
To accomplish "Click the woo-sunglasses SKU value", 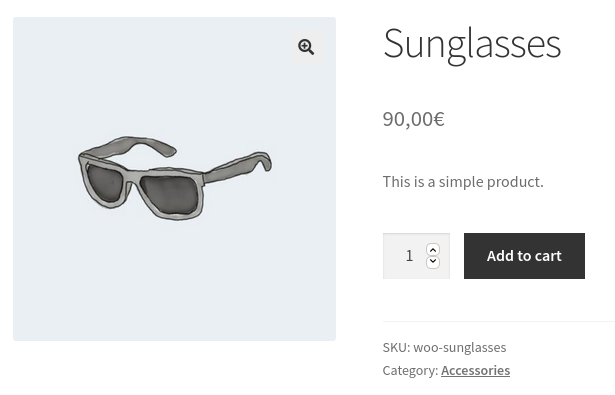I will (460, 348).
